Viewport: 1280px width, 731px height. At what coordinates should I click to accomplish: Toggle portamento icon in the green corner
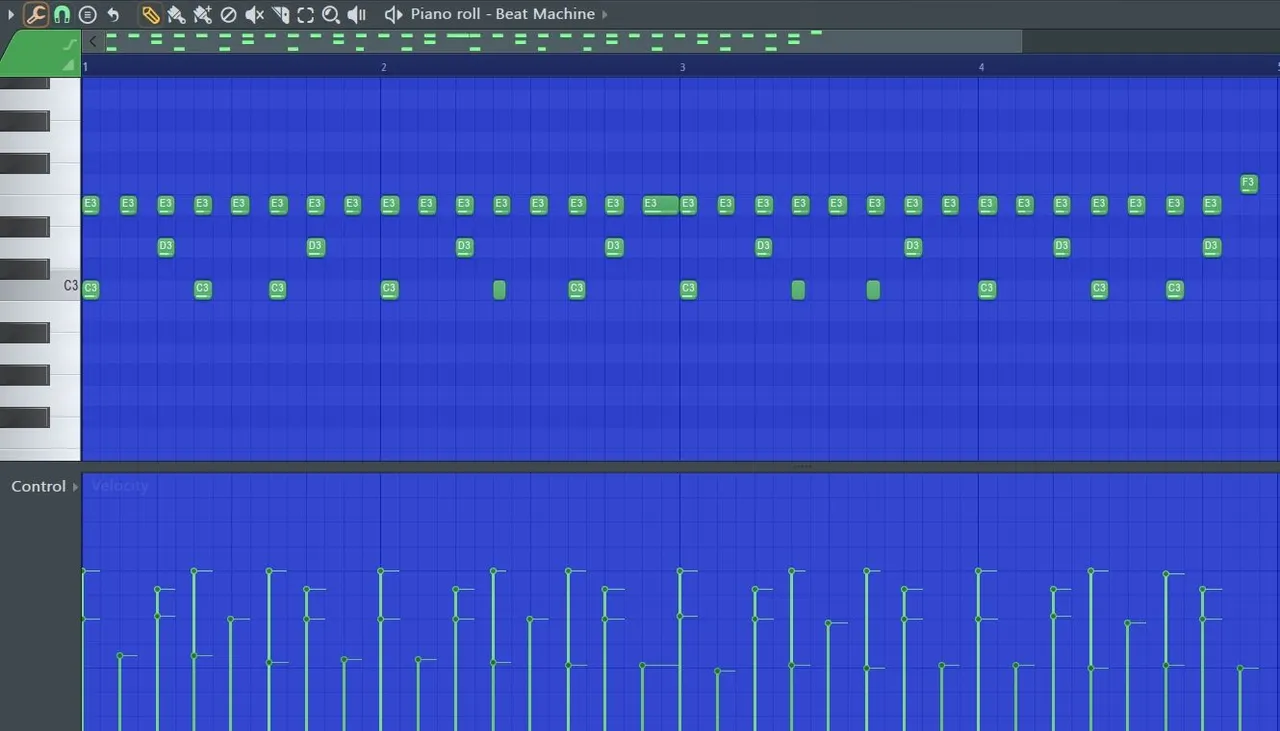coord(70,44)
